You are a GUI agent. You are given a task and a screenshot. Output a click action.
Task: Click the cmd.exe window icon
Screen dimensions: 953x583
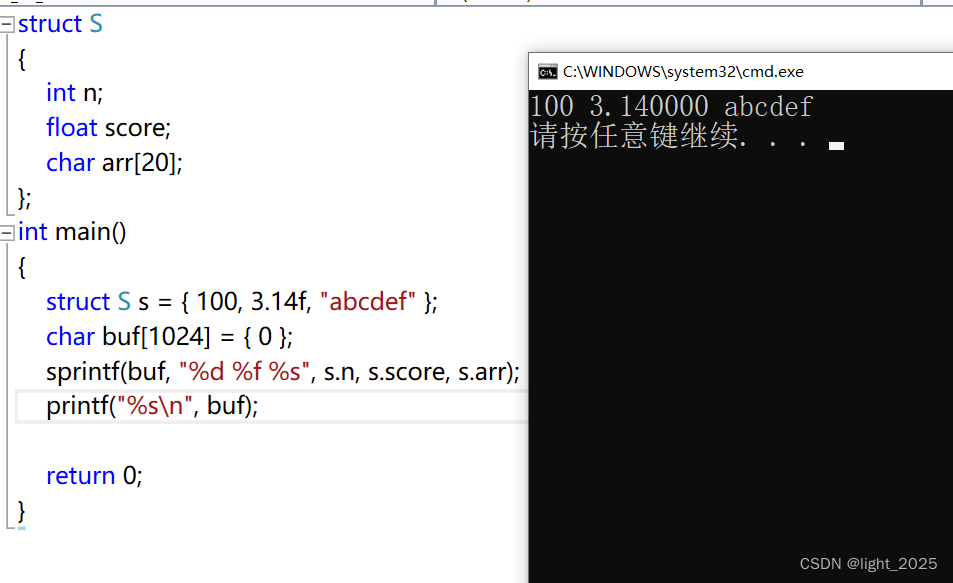[x=547, y=72]
